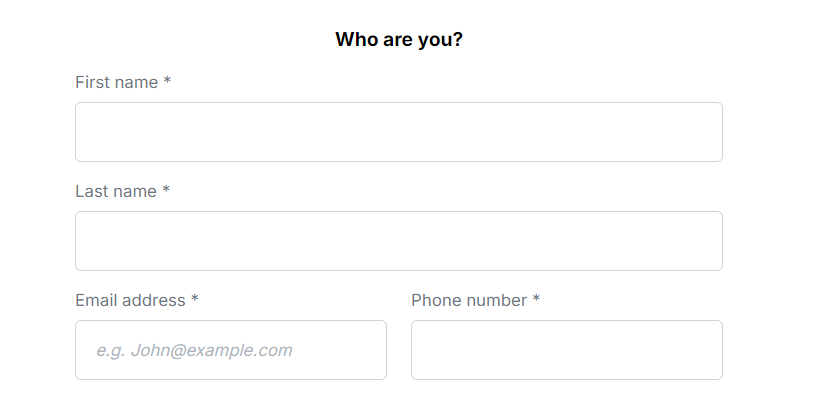Viewport: 814px width, 419px height.
Task: Click into the First name input field
Action: (398, 132)
